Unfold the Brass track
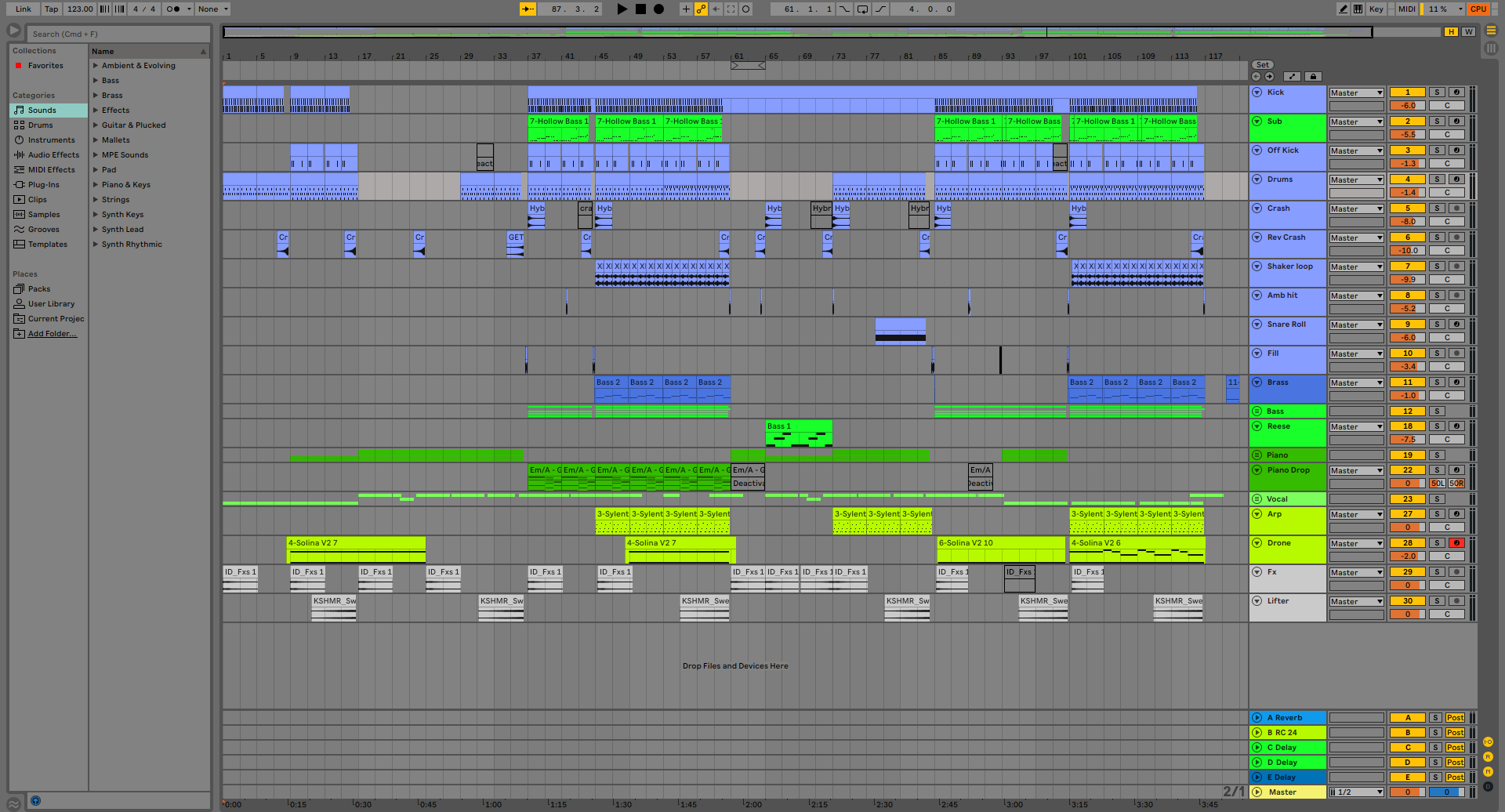 [x=1257, y=382]
